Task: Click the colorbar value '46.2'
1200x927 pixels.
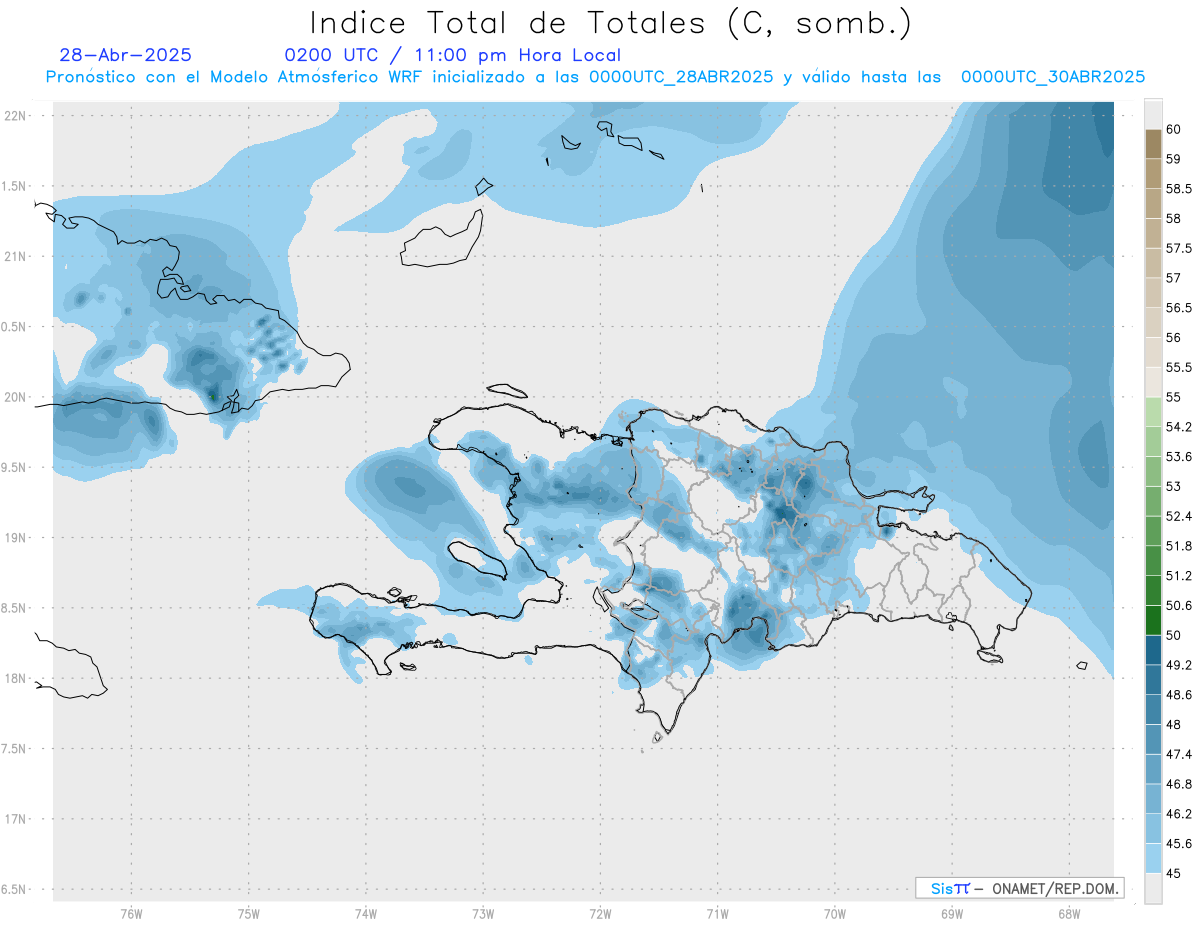Action: [1179, 813]
